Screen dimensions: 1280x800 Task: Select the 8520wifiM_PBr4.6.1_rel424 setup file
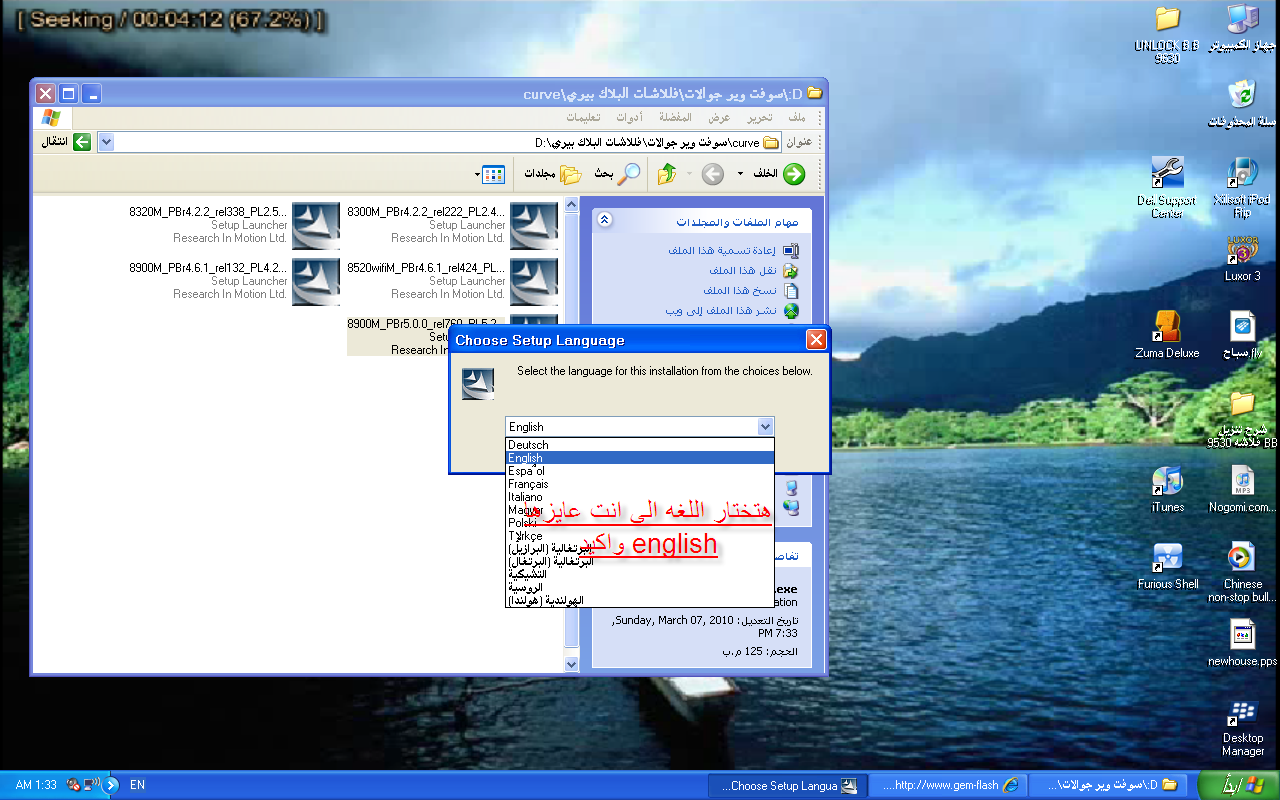coord(452,281)
